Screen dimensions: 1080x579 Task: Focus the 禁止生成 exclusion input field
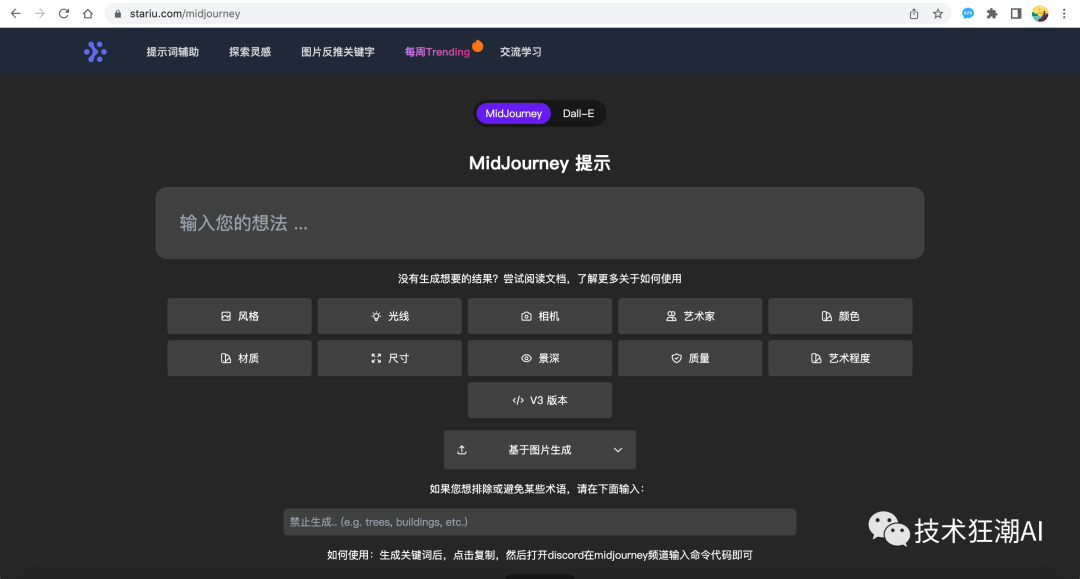[540, 522]
